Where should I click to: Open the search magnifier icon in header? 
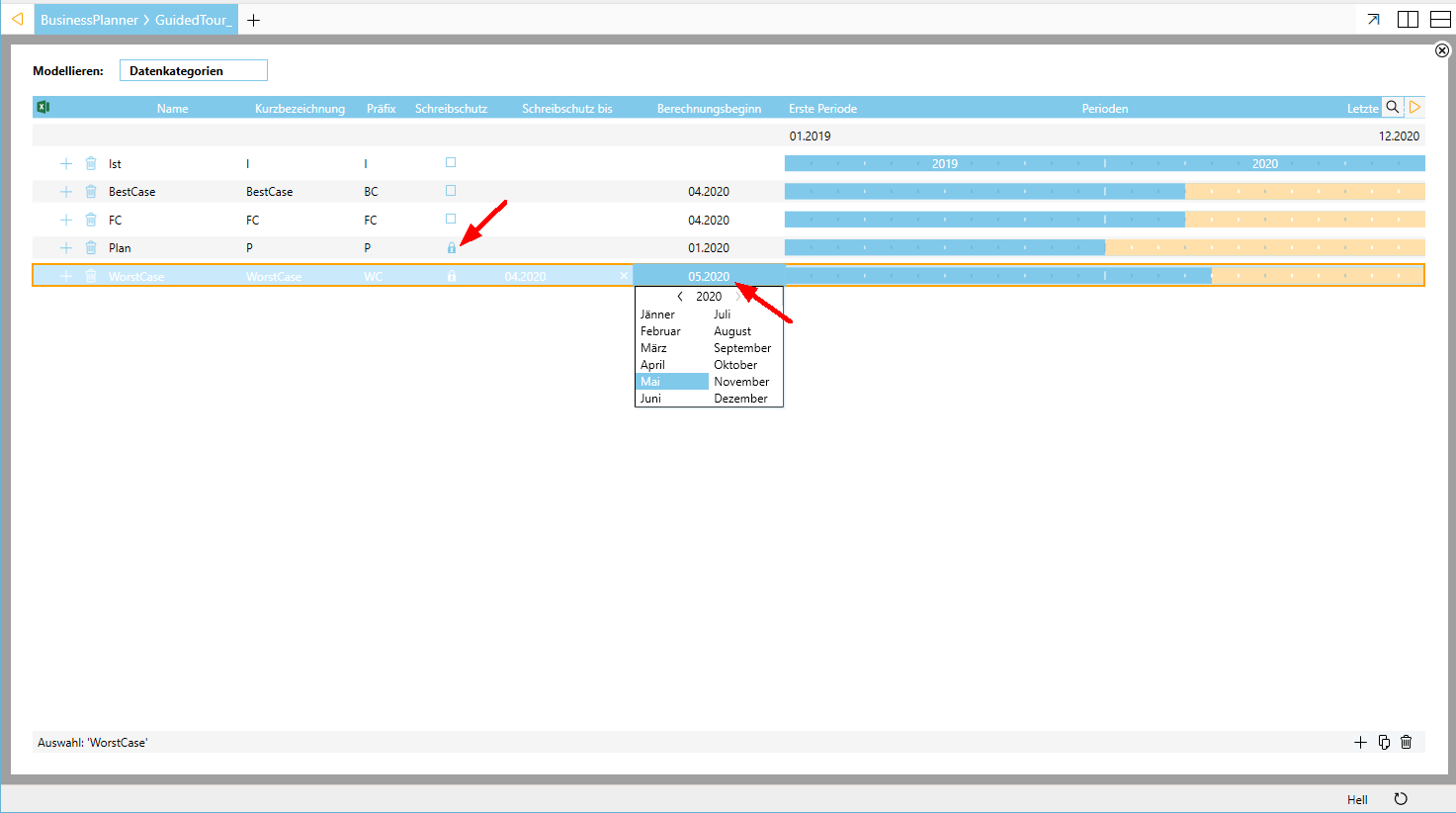pos(1393,107)
